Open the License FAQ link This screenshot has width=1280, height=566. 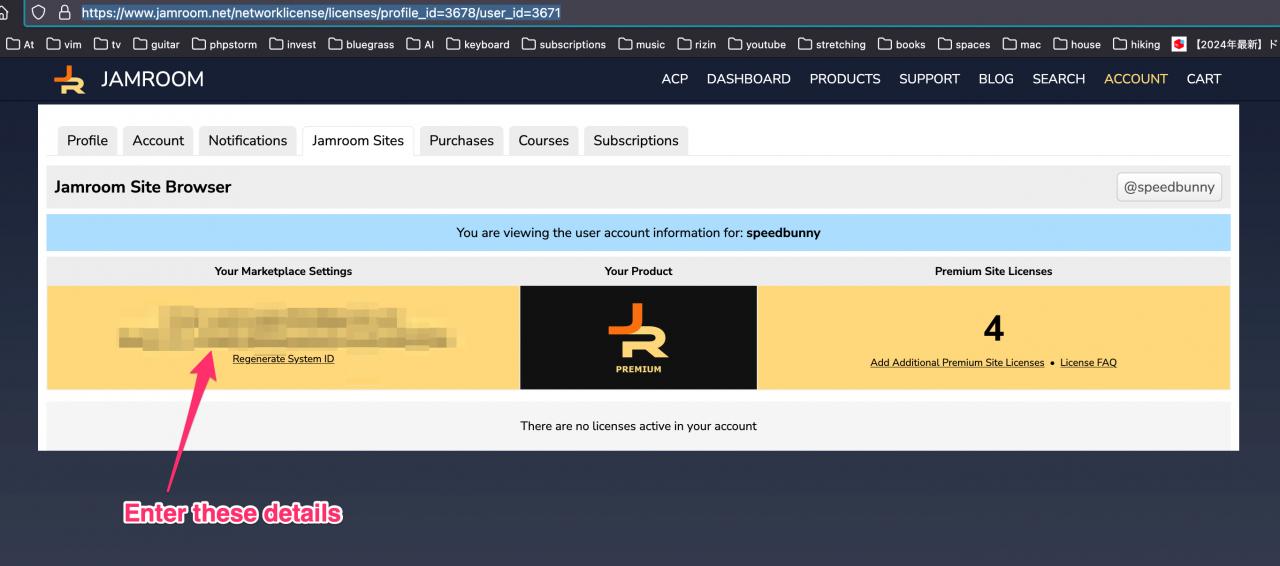[x=1088, y=363]
